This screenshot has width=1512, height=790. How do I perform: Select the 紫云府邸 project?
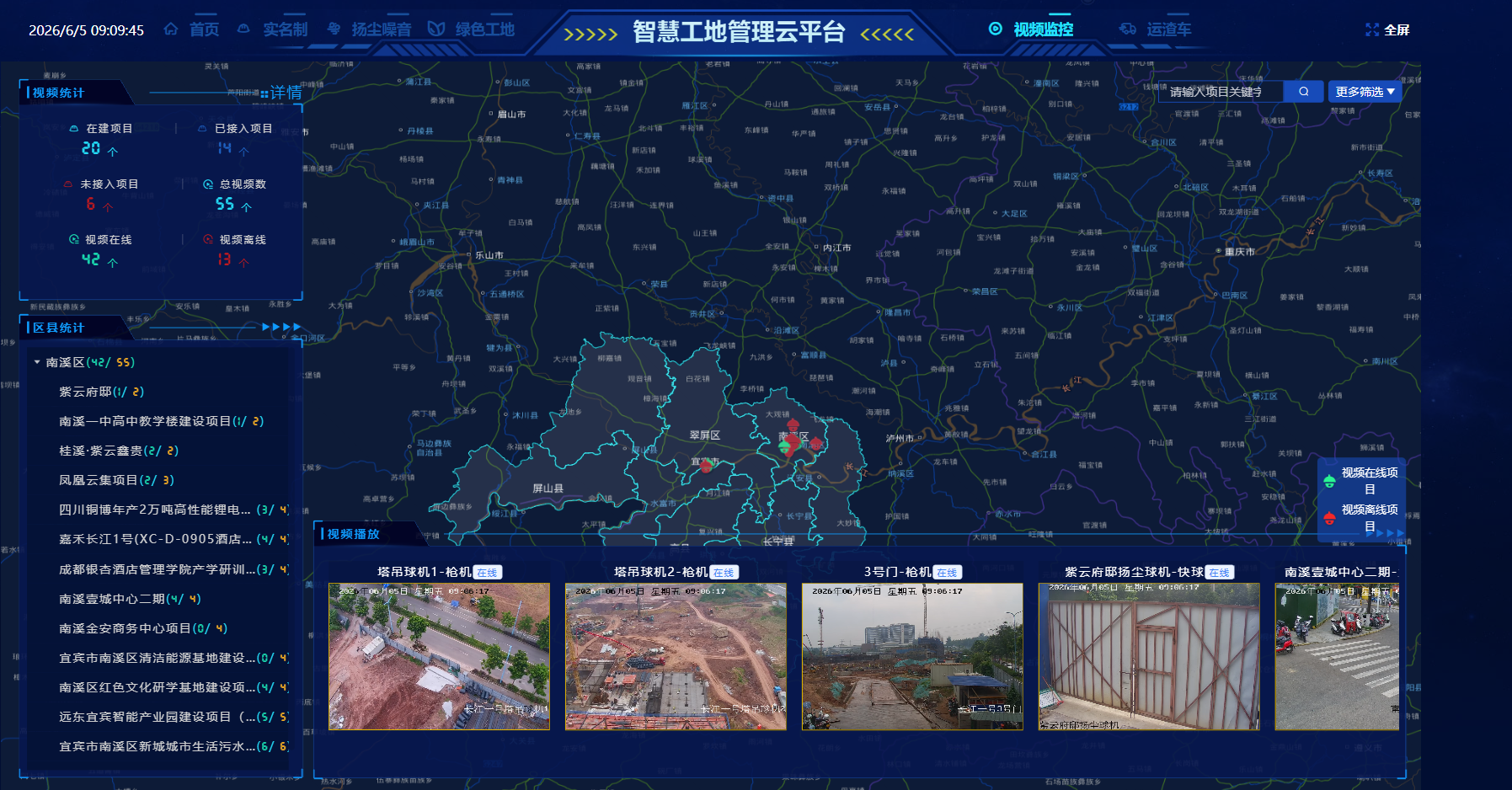click(x=101, y=392)
